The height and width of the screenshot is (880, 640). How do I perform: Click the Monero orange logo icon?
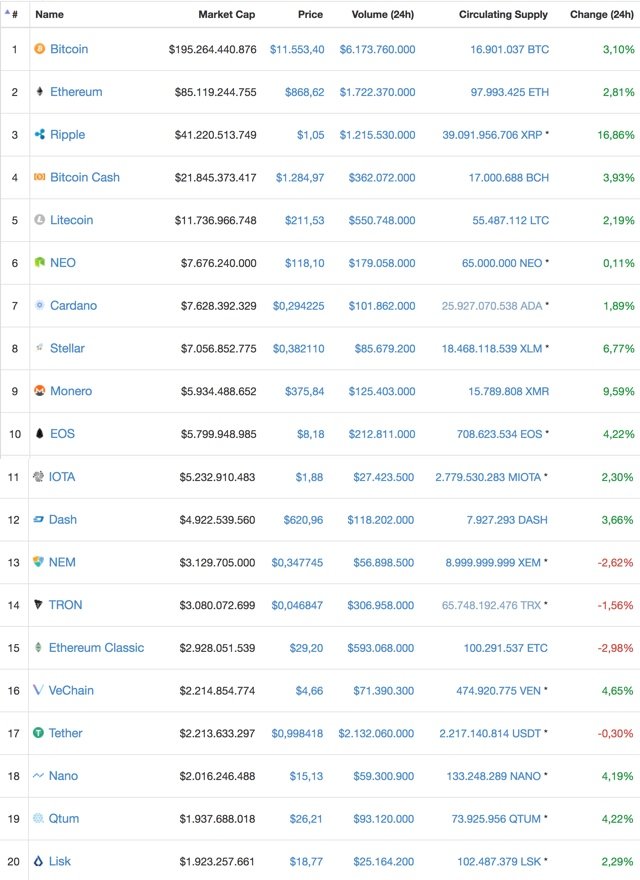pos(39,391)
